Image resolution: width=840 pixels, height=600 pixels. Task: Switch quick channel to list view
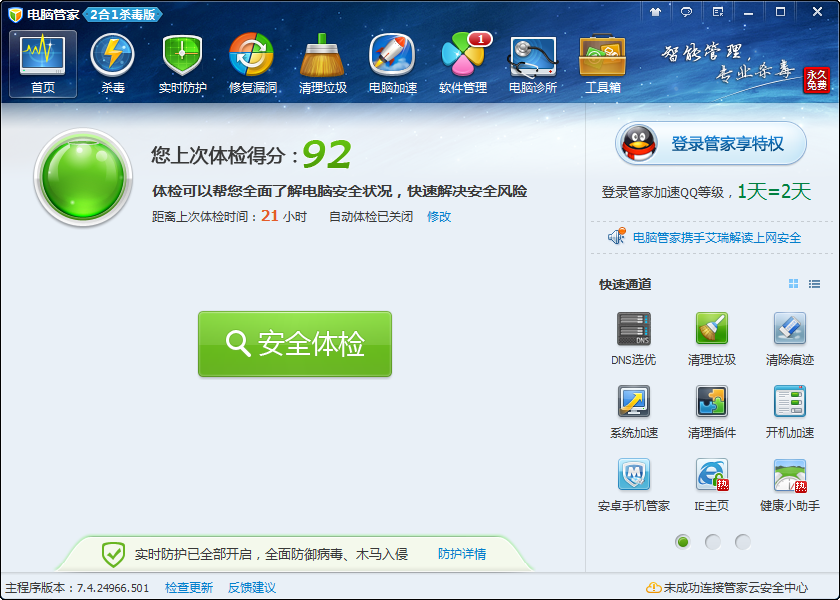pyautogui.click(x=815, y=284)
